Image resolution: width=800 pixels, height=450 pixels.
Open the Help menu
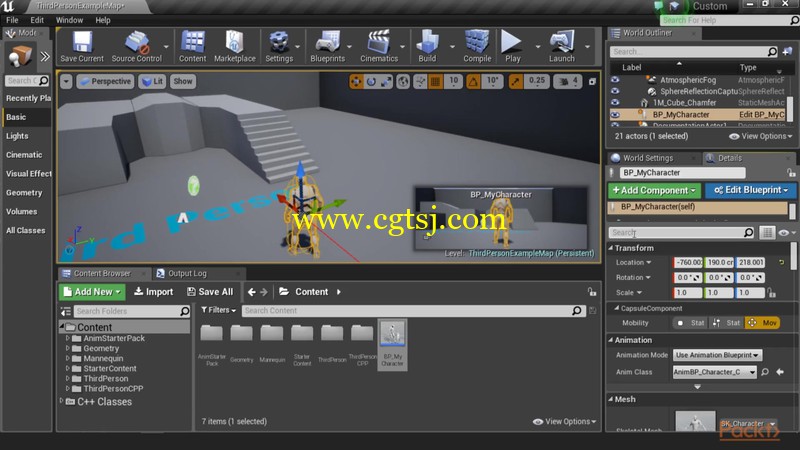click(103, 20)
